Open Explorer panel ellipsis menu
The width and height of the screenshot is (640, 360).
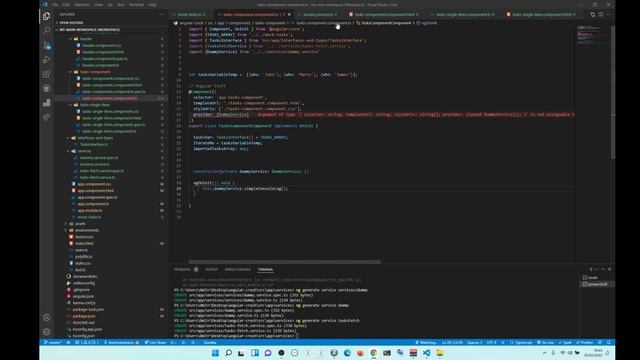tap(162, 14)
